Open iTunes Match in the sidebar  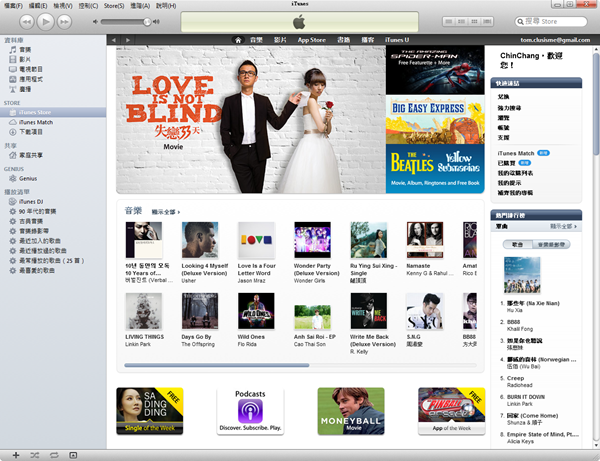pyautogui.click(x=36, y=121)
